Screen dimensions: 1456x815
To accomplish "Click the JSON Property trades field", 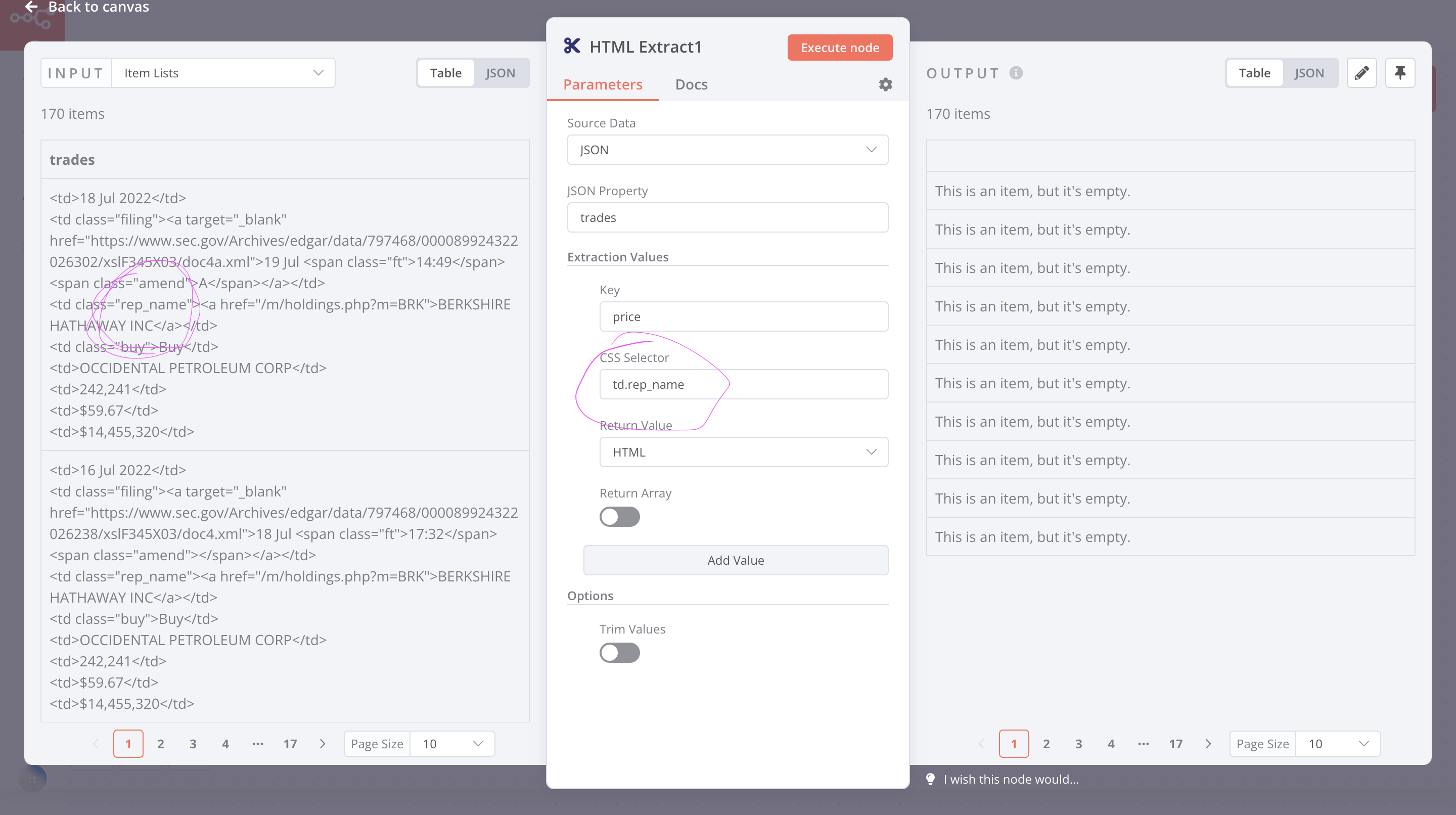I will (727, 217).
